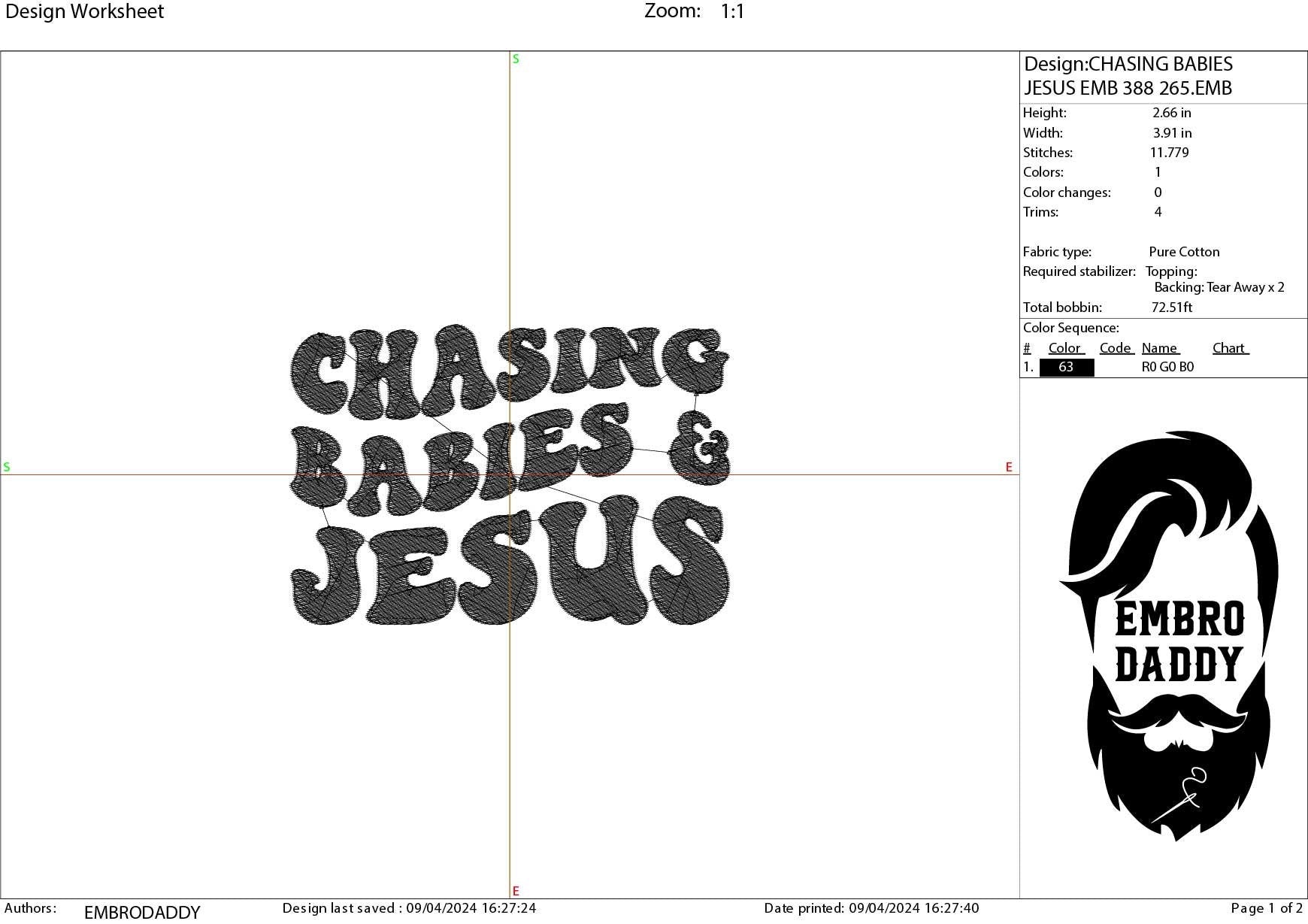Click the Fabric type Pure Cotton
The image size is (1308, 924).
1184,252
